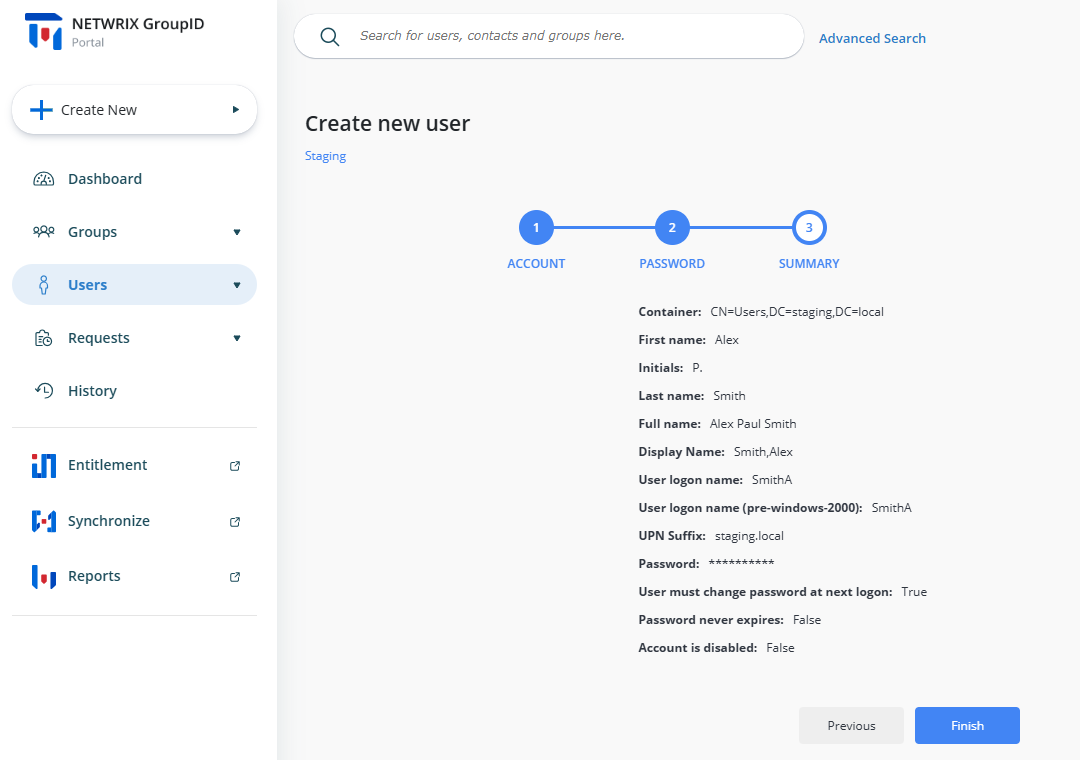The image size is (1080, 760).
Task: Expand the Requests navigation menu
Action: [x=236, y=337]
